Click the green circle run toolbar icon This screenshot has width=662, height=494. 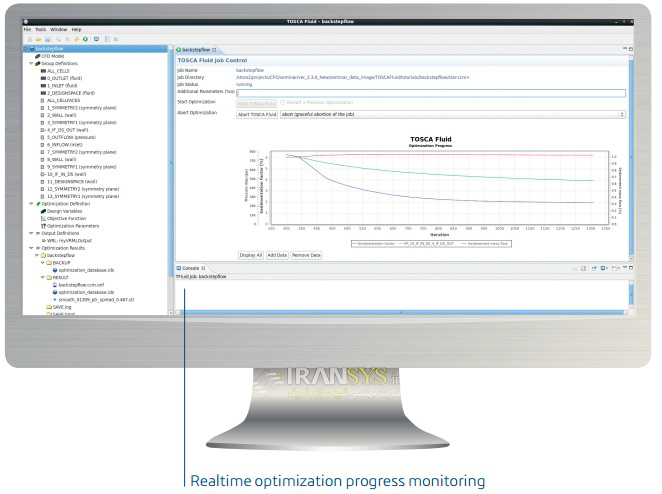(x=85, y=39)
